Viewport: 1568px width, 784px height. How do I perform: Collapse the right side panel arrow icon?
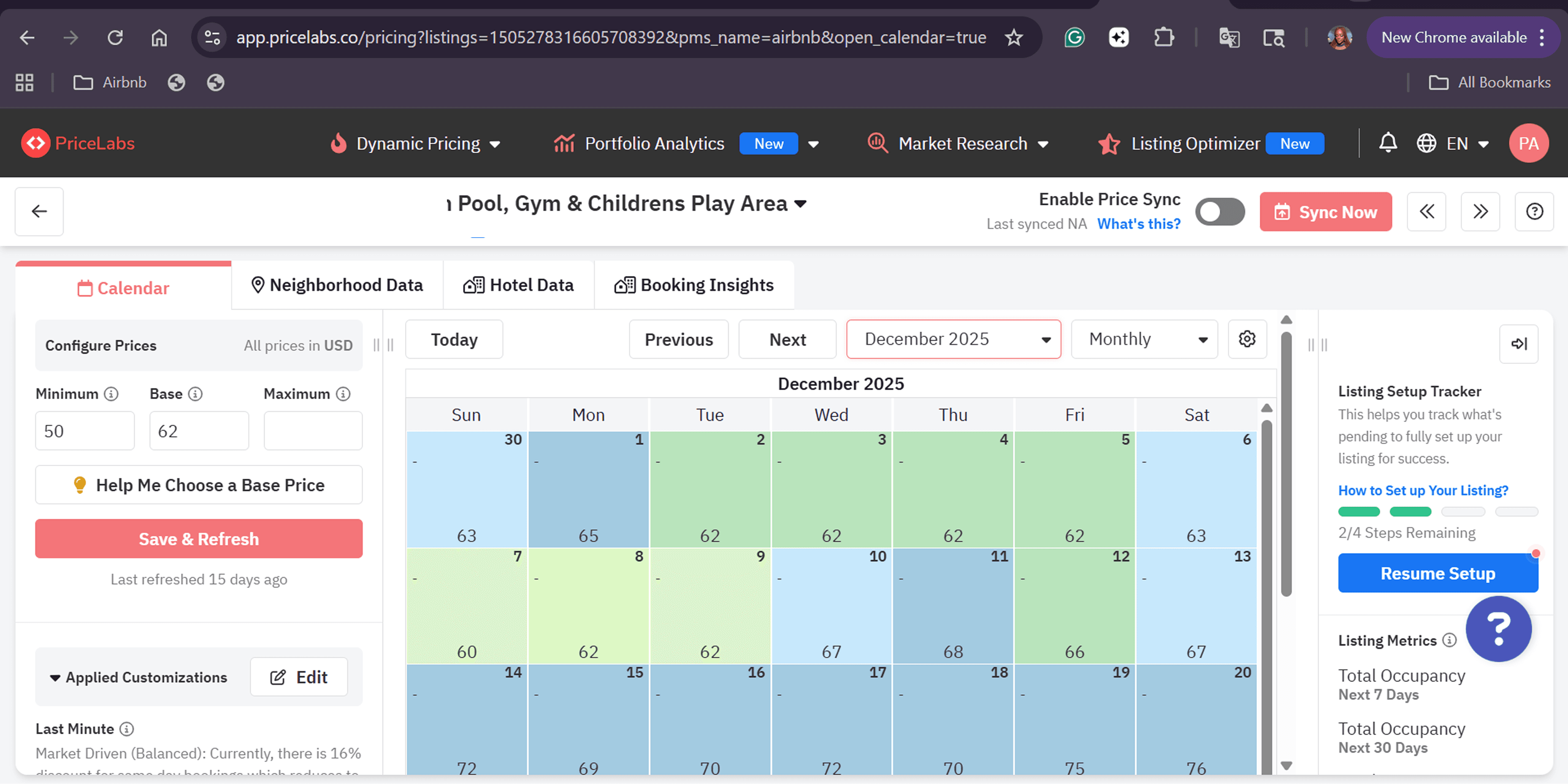(x=1518, y=344)
